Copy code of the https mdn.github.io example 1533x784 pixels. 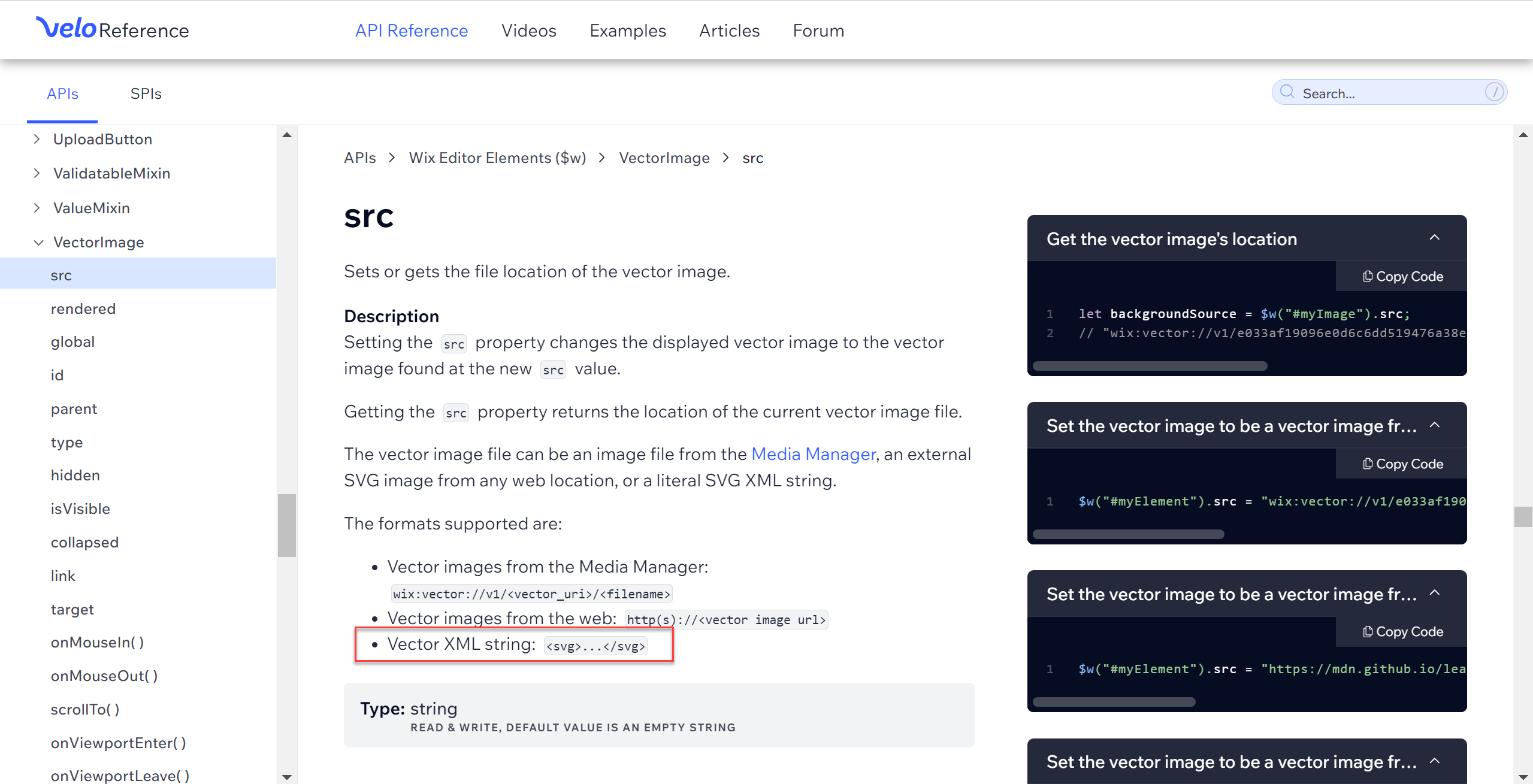[x=1402, y=632]
